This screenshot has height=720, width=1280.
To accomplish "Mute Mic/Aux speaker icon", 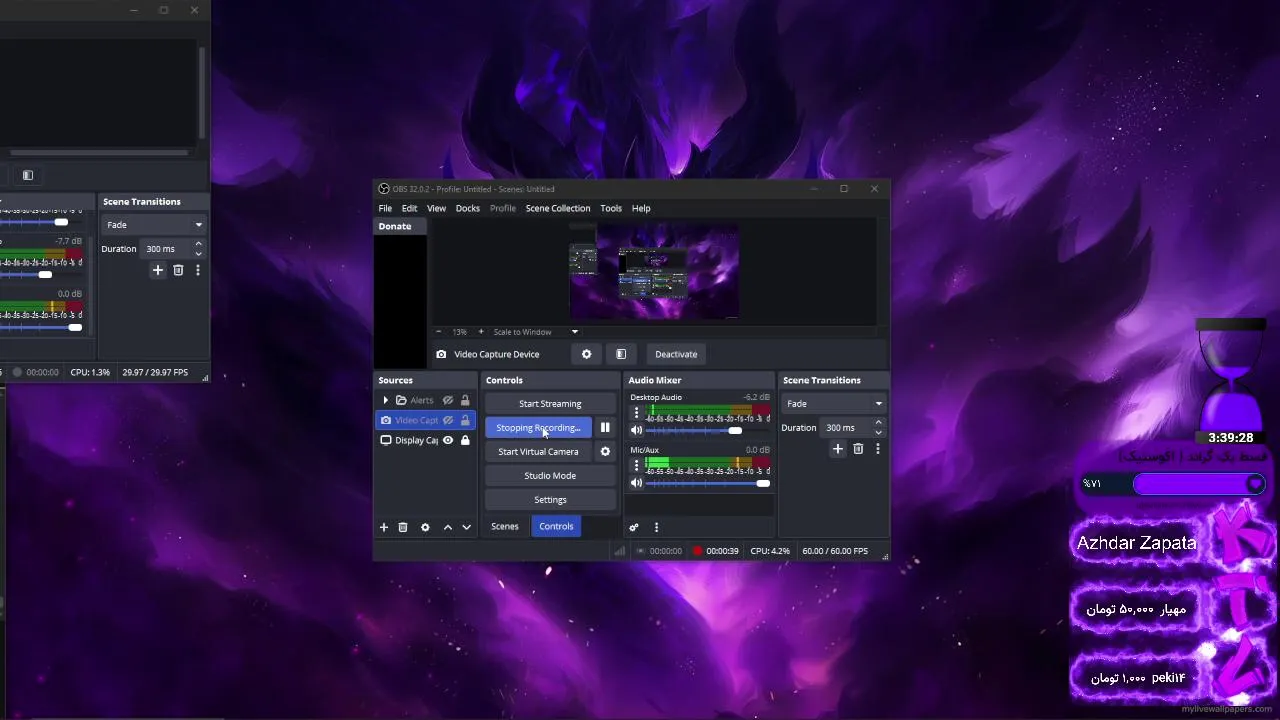I will pyautogui.click(x=636, y=483).
